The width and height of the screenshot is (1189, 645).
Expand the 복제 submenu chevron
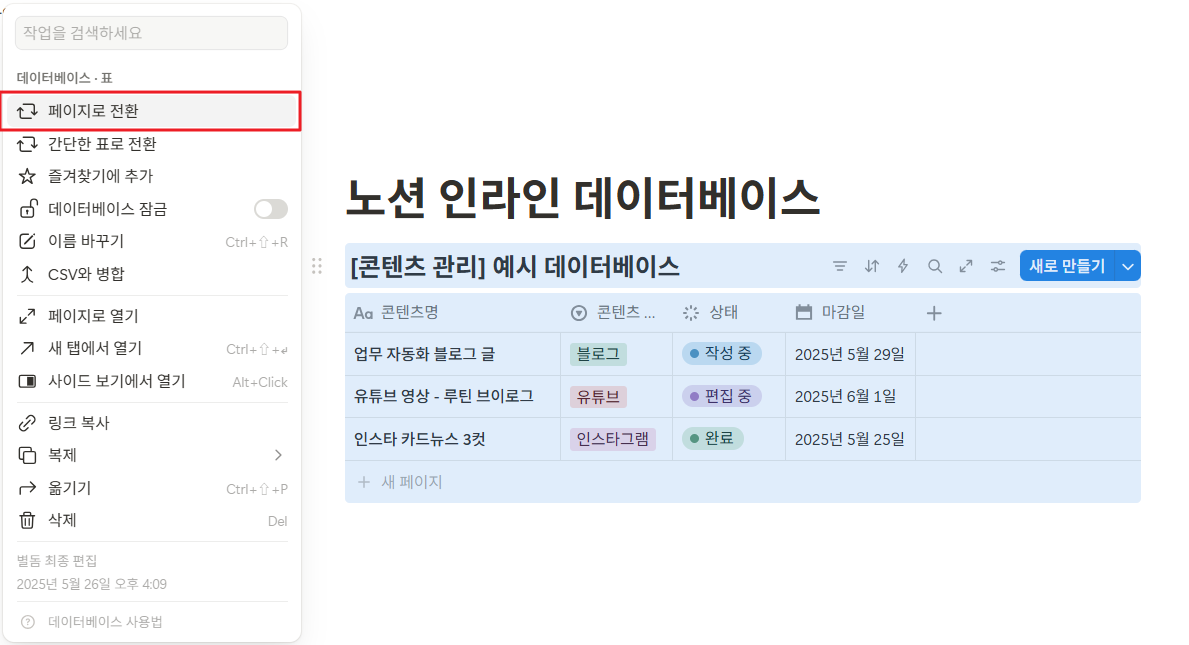point(278,454)
